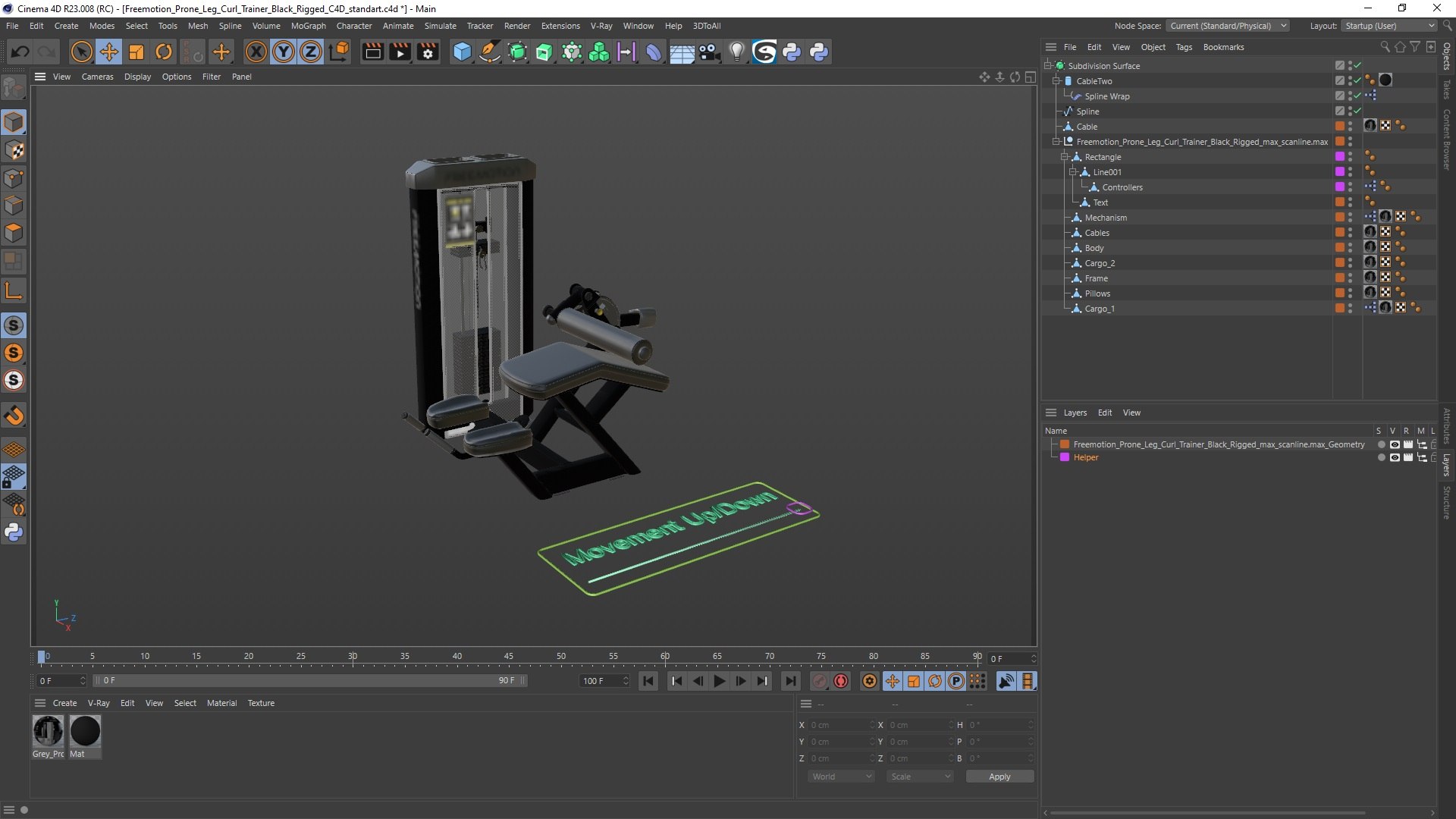The image size is (1456, 819).
Task: Toggle Rotation keyframe recording icon
Action: [x=935, y=681]
